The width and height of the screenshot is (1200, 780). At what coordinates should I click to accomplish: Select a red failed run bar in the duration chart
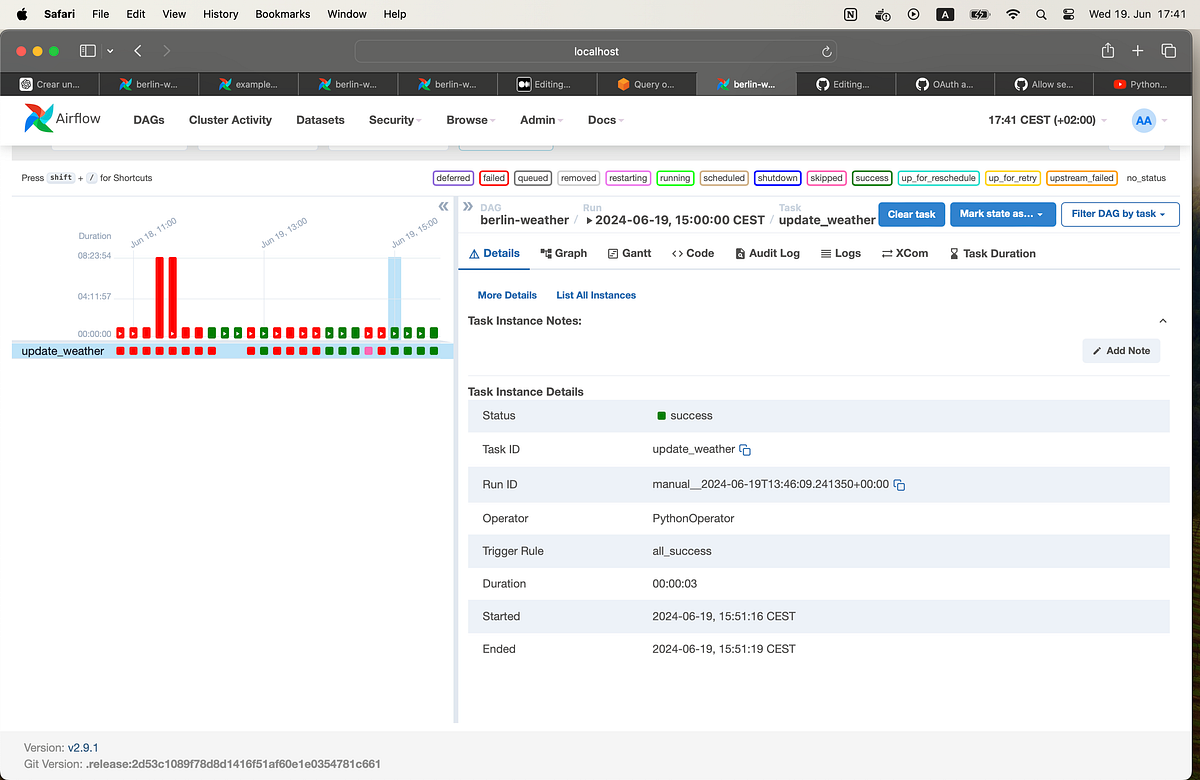point(158,290)
